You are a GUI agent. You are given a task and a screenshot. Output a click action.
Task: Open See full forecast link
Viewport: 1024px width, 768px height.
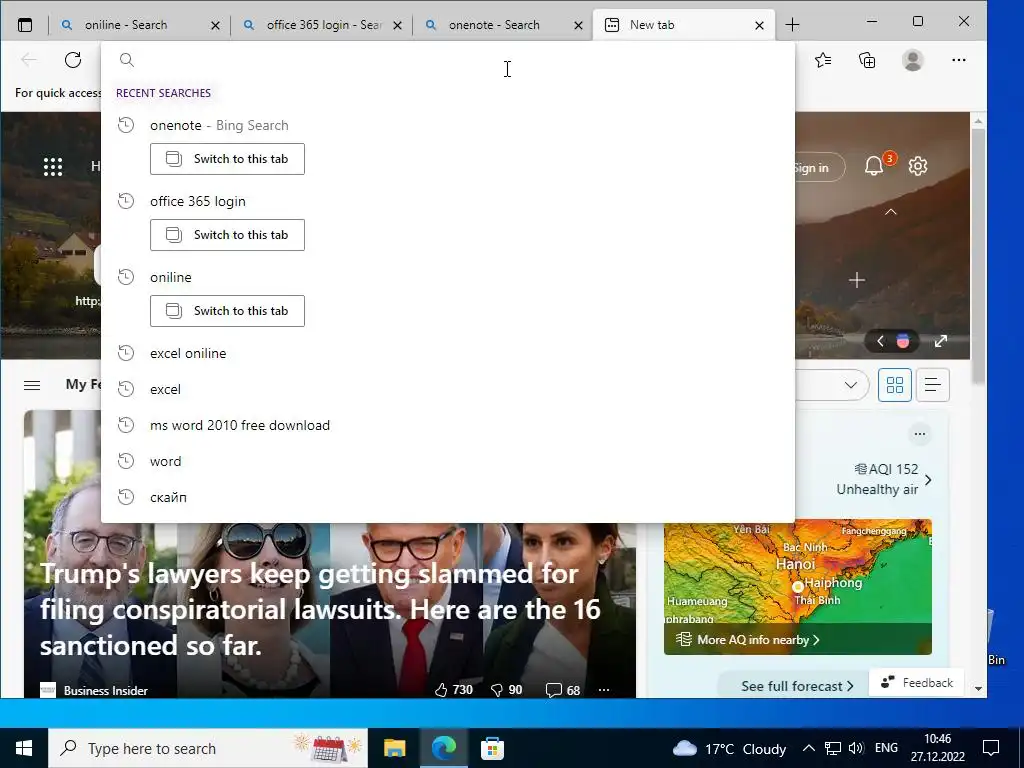[797, 686]
